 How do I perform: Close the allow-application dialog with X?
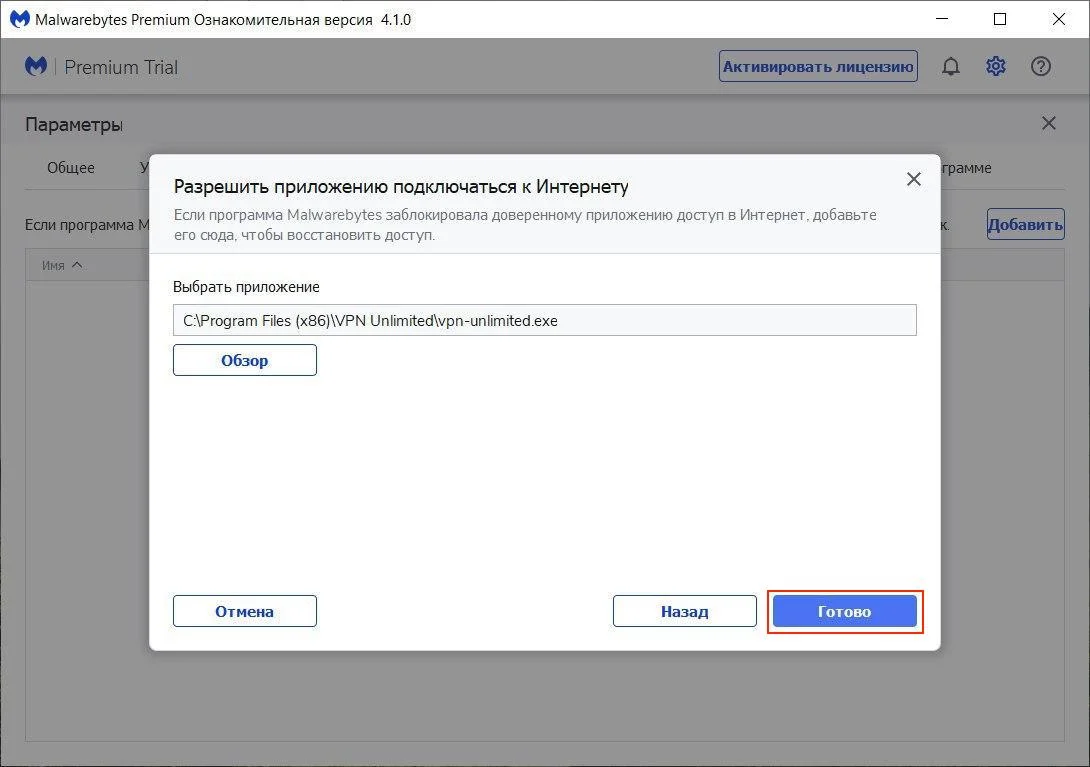(913, 180)
